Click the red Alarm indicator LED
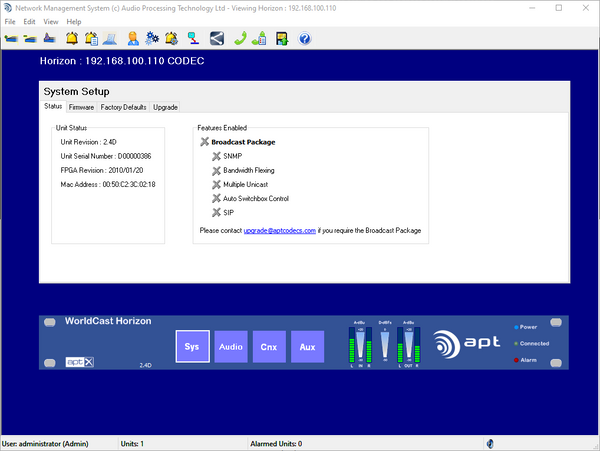 click(x=516, y=360)
